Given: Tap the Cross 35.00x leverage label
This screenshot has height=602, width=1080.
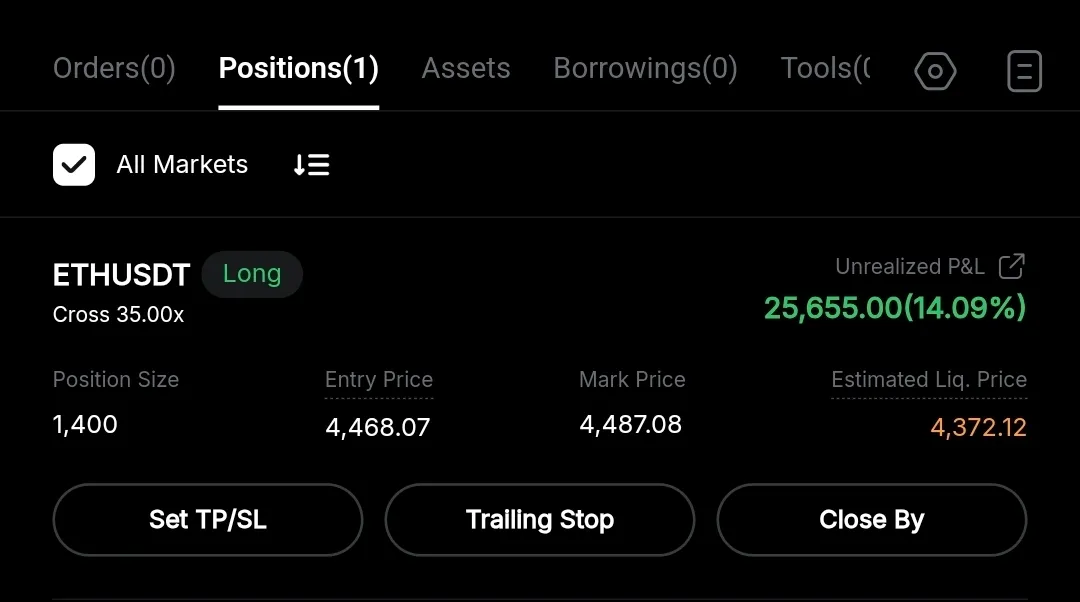Looking at the screenshot, I should point(118,315).
